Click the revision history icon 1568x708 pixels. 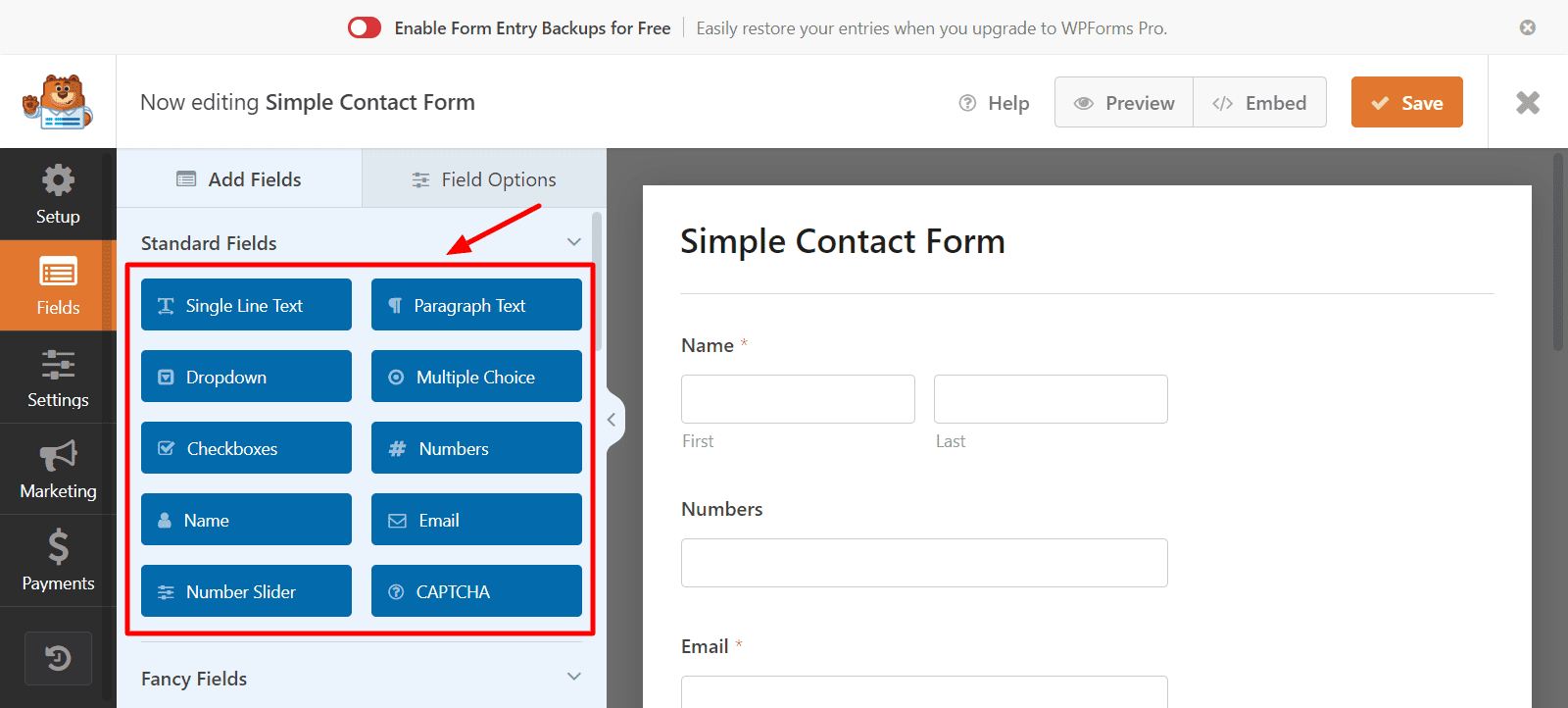58,658
